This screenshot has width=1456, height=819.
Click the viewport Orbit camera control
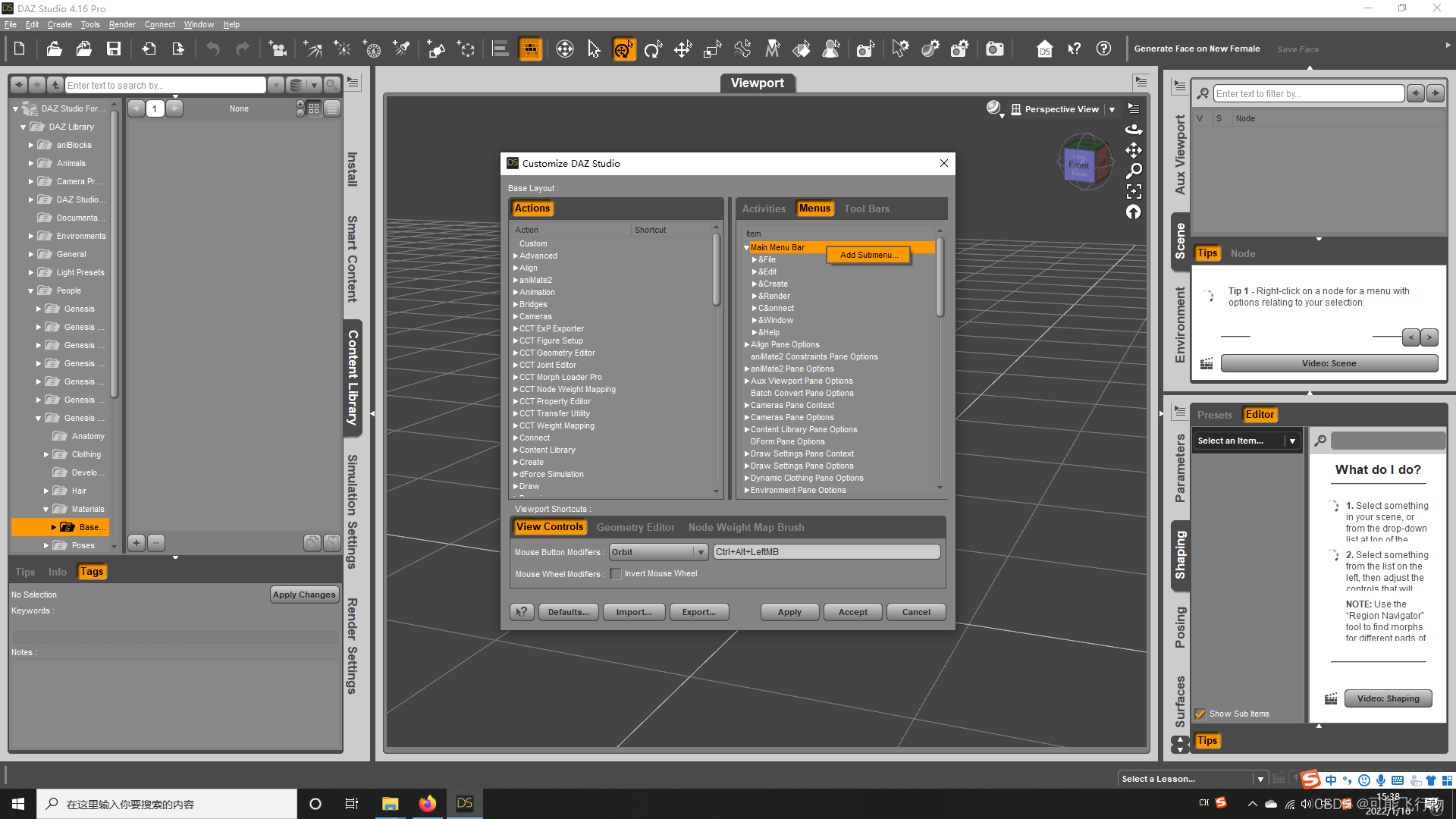click(1134, 130)
